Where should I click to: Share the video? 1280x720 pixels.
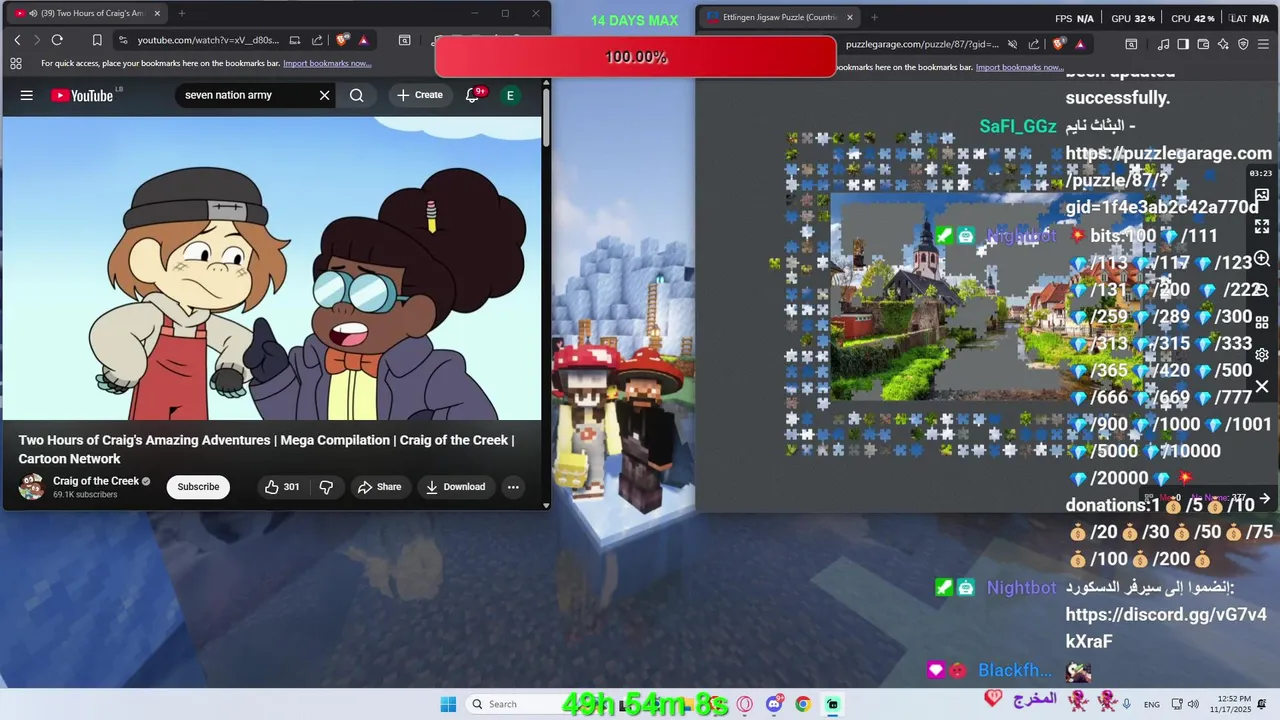click(380, 487)
